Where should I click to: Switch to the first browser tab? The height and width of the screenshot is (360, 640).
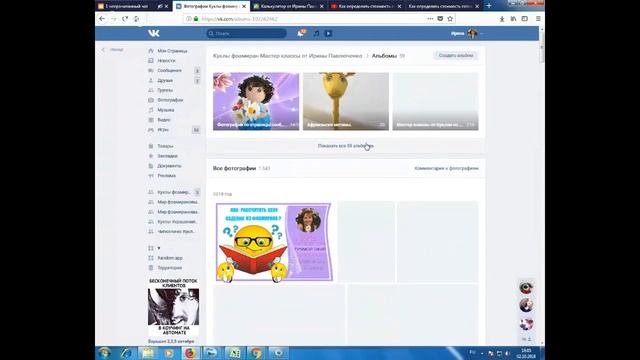[x=133, y=6]
